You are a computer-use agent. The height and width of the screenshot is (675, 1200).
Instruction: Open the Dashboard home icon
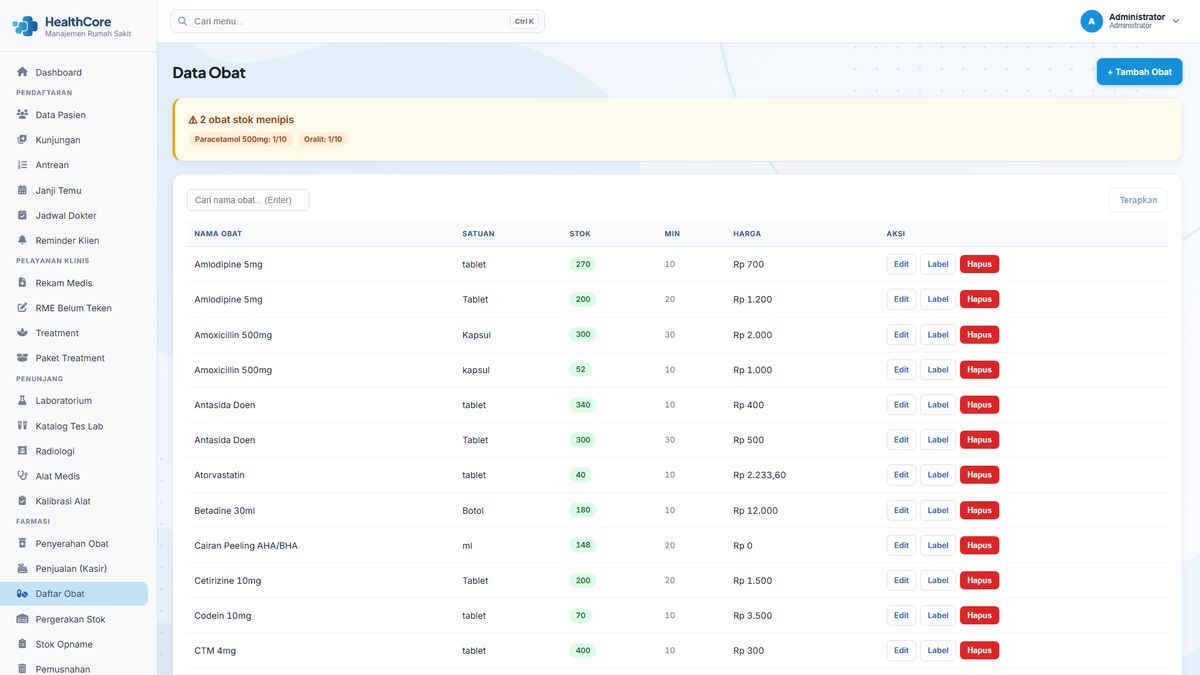click(x=22, y=72)
